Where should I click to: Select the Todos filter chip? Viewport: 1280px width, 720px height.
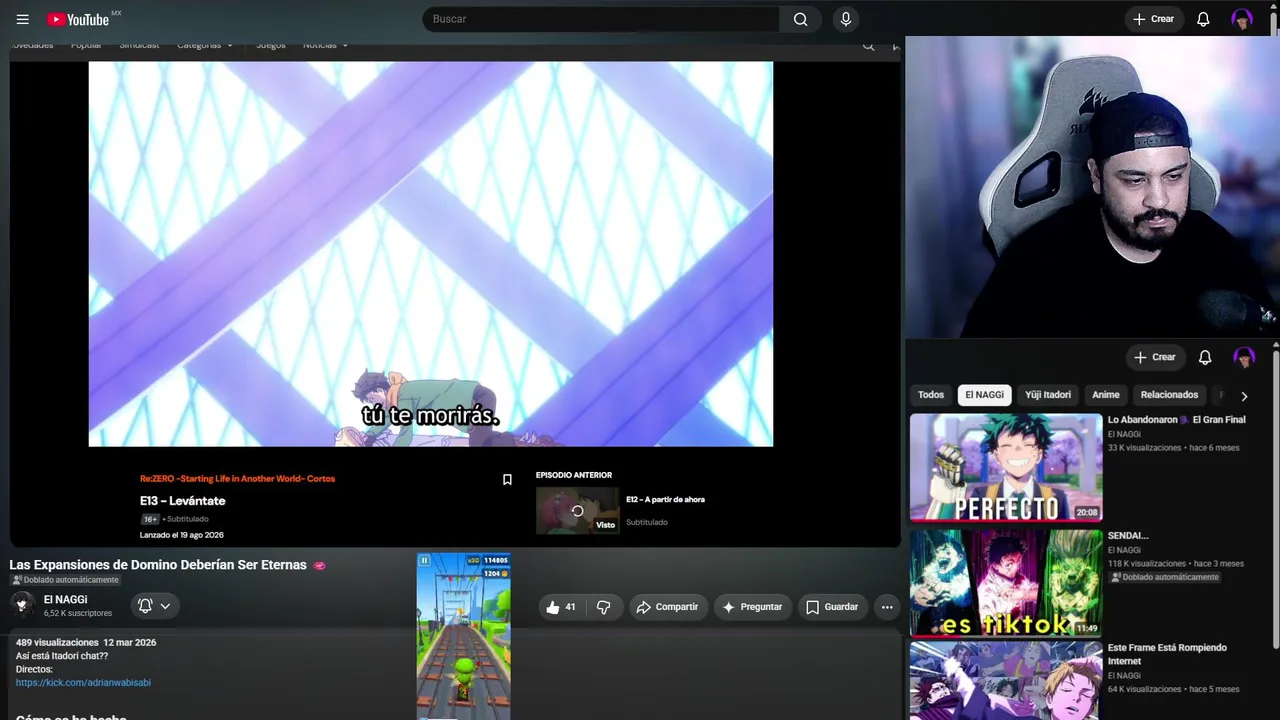click(x=931, y=395)
